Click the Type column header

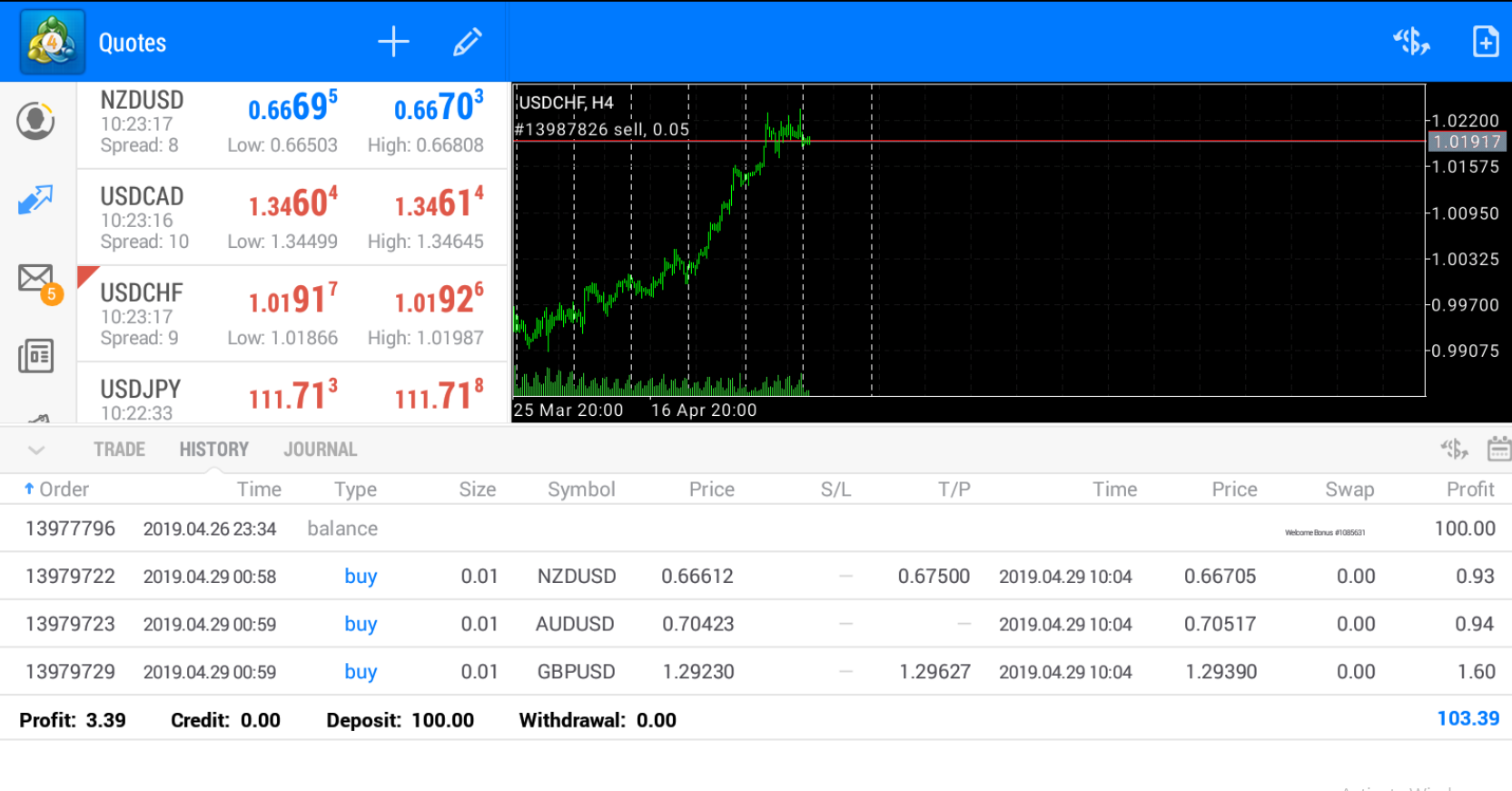tap(355, 489)
